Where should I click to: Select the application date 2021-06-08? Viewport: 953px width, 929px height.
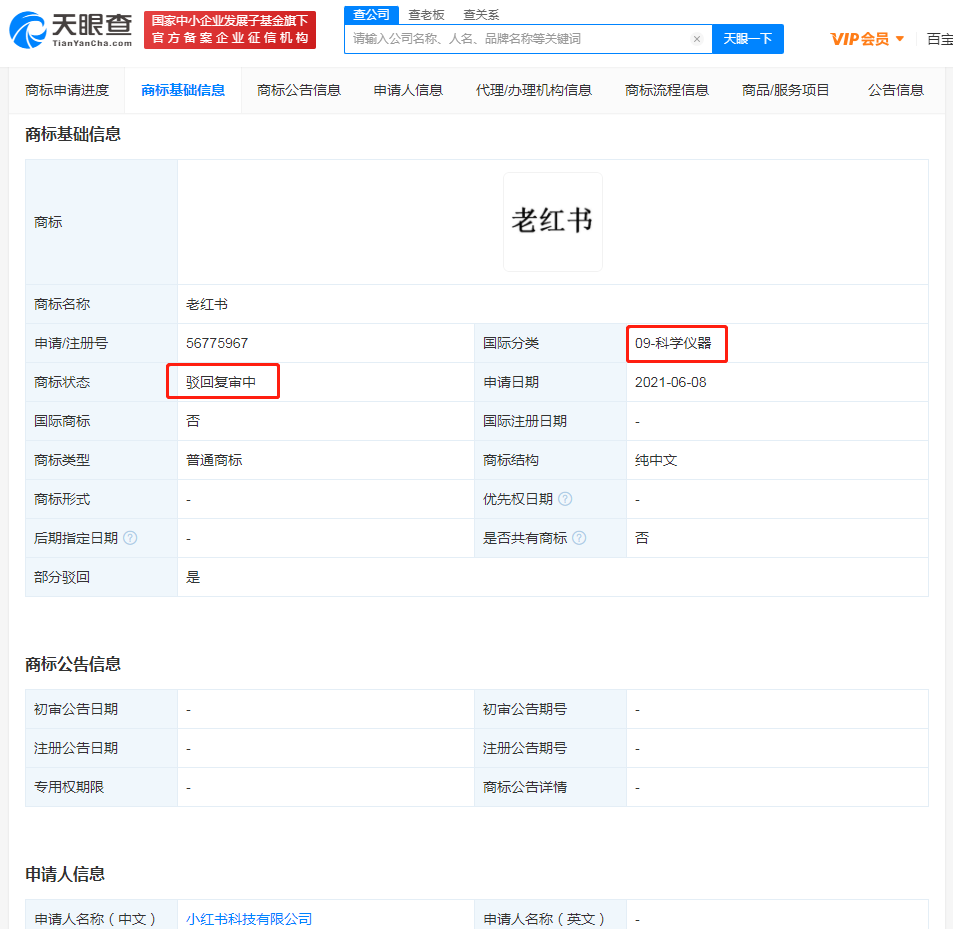[x=670, y=382]
